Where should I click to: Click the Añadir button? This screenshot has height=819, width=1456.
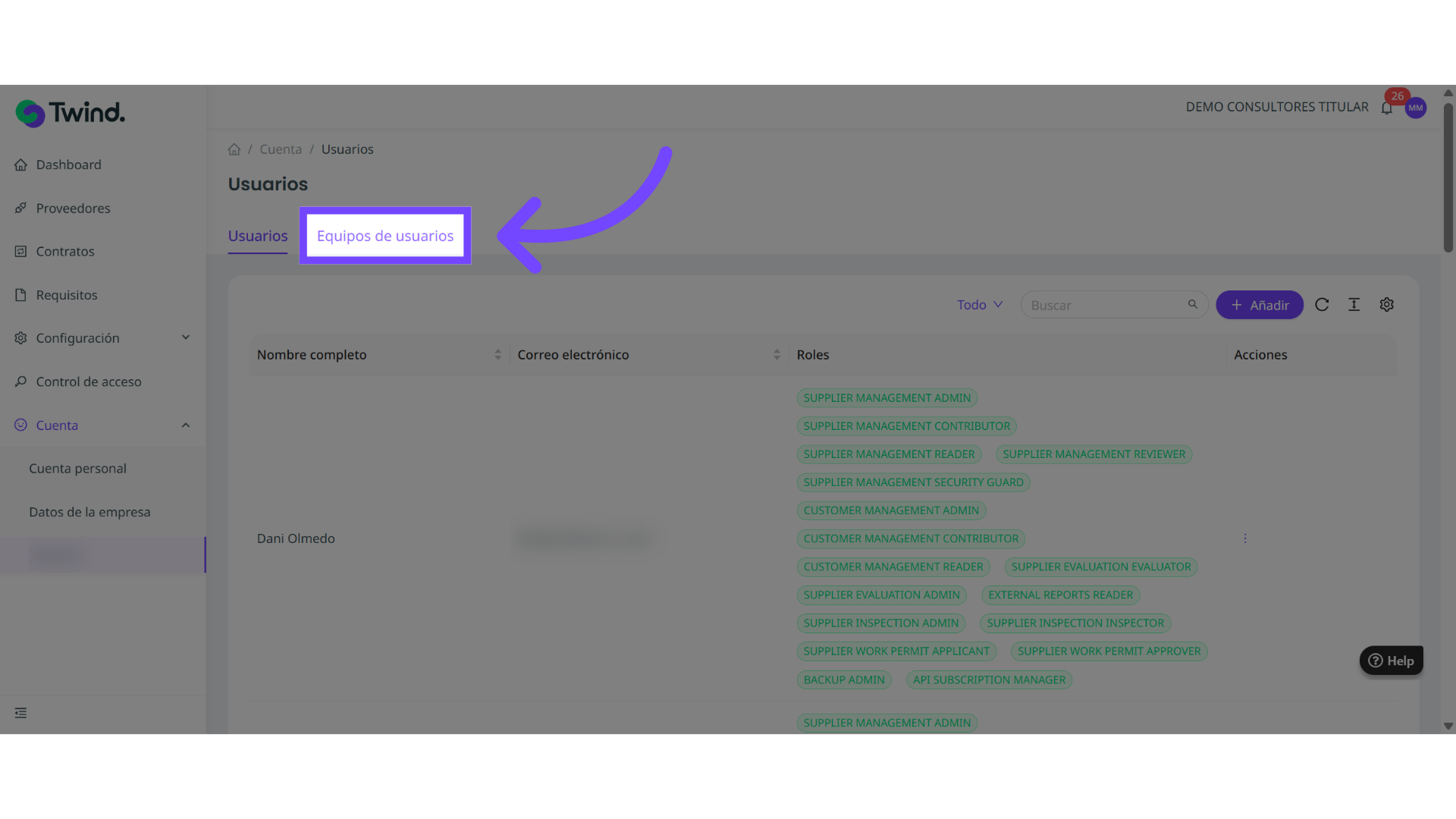coord(1260,305)
